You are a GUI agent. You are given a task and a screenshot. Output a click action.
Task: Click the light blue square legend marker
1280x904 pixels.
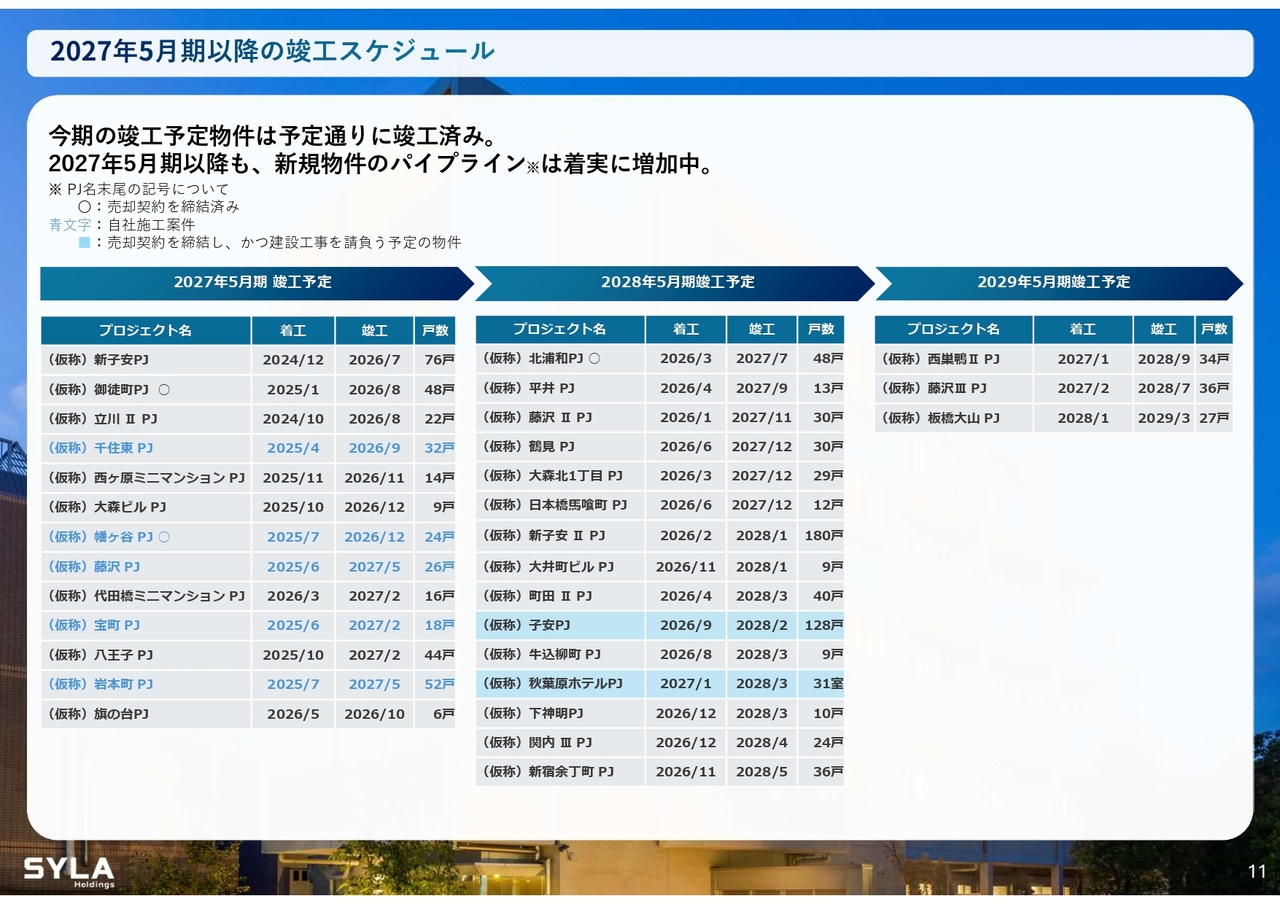pos(84,243)
